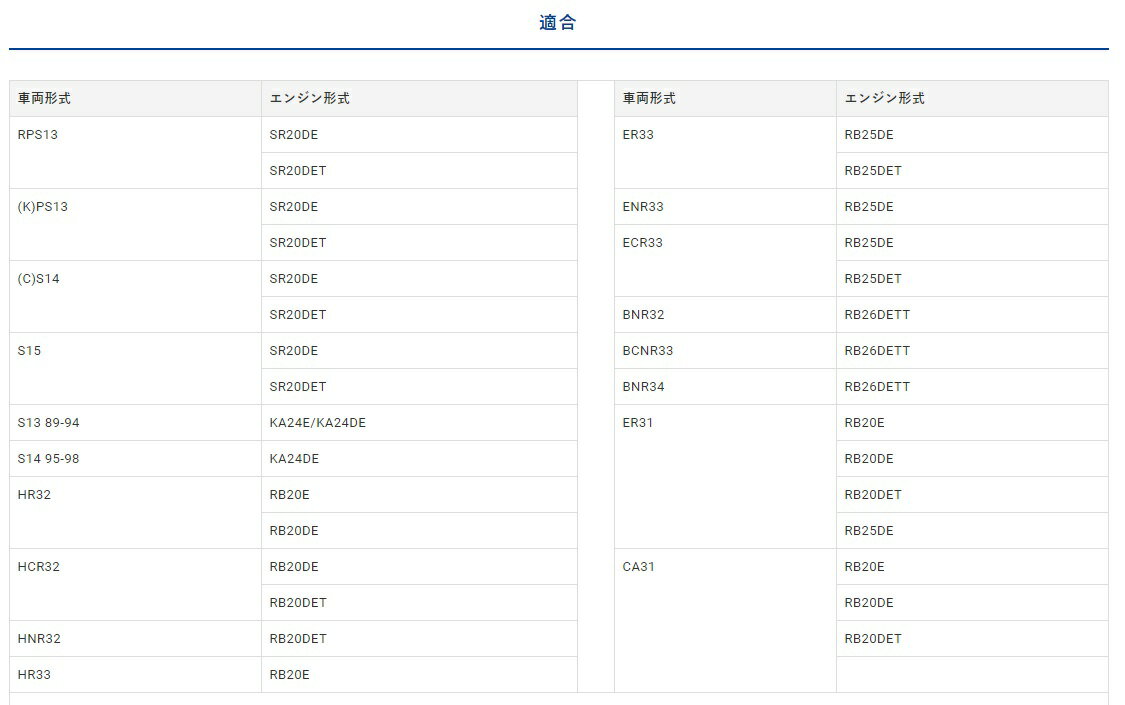Image resolution: width=1125 pixels, height=705 pixels.
Task: Select the (K)PS13 vehicle model cell
Action: pos(43,207)
